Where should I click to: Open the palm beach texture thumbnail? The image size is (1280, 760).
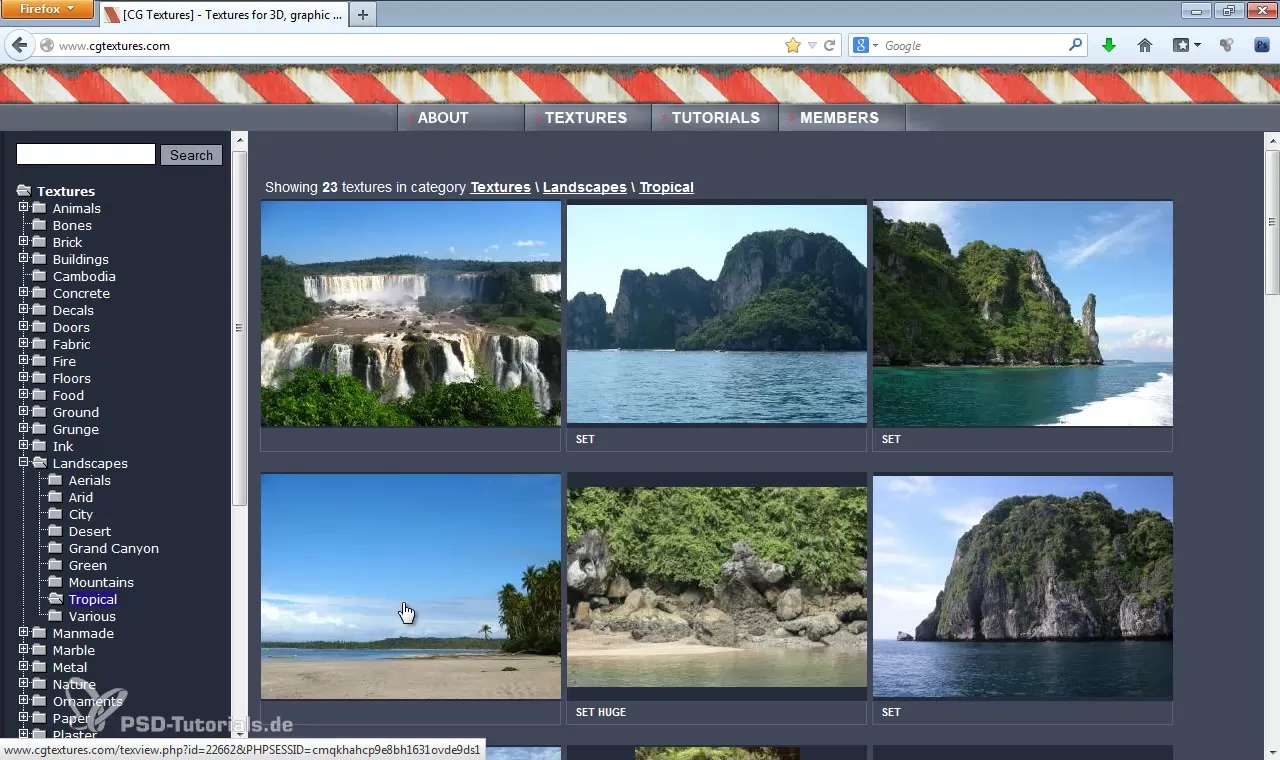[411, 586]
